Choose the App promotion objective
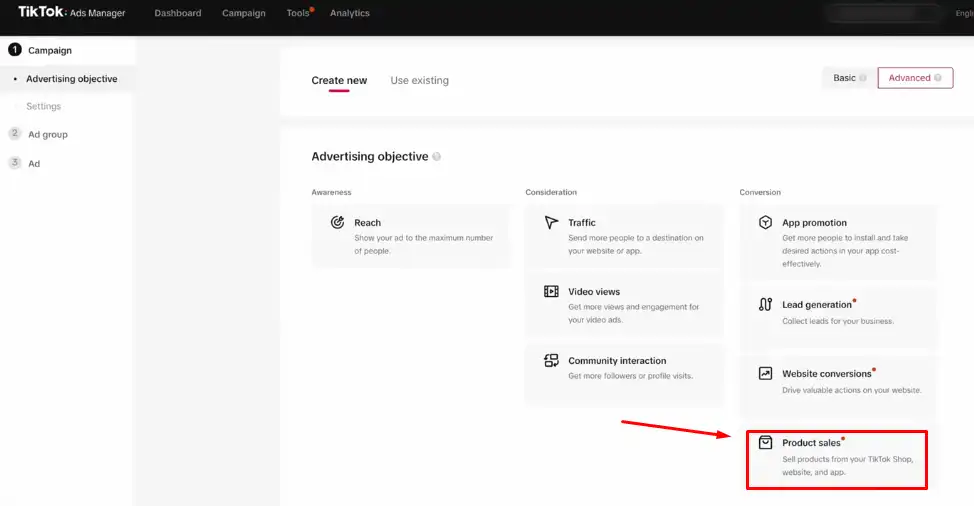The image size is (974, 506). click(x=838, y=242)
